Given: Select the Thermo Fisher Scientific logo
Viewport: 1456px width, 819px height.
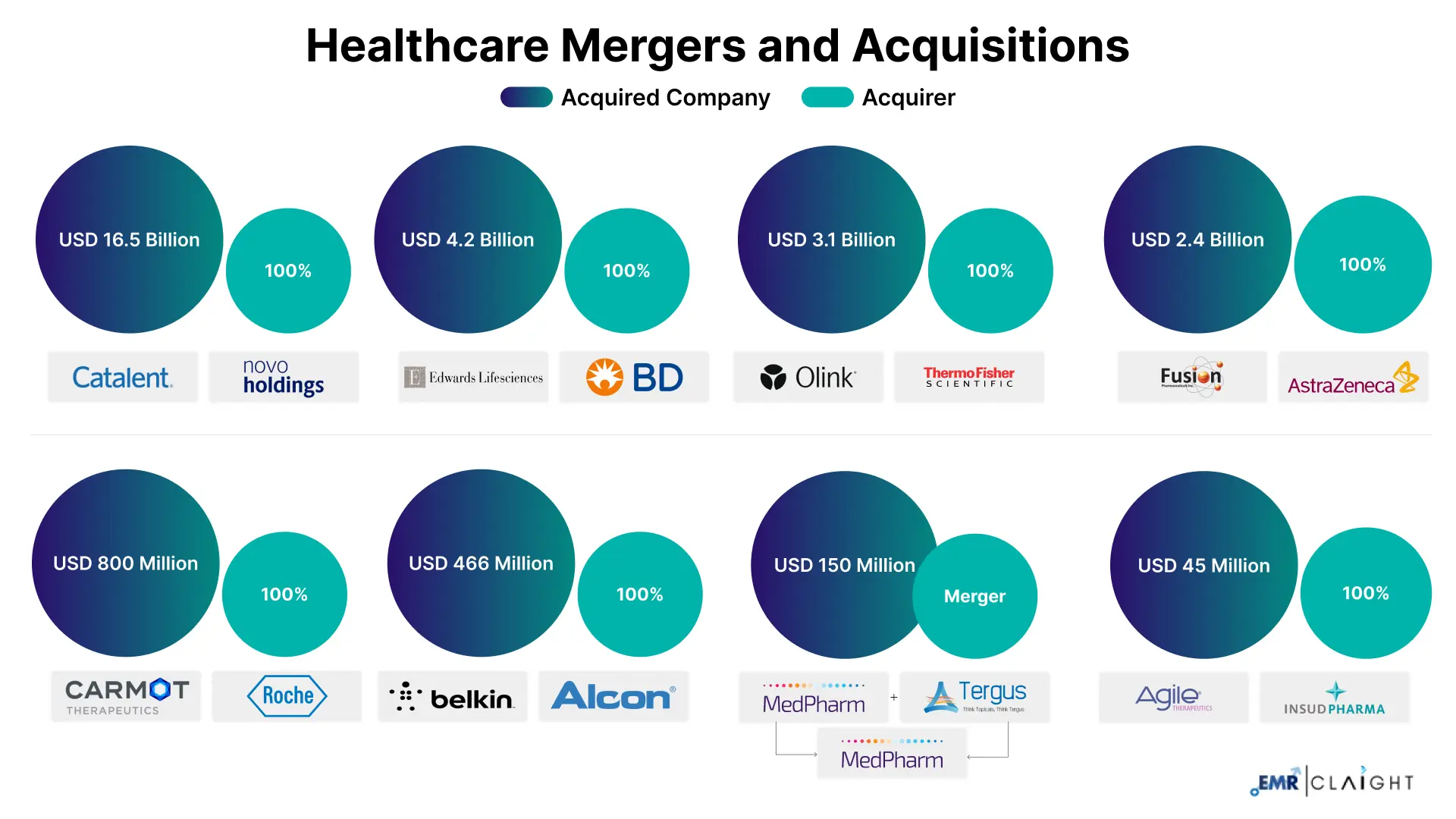Looking at the screenshot, I should (968, 377).
